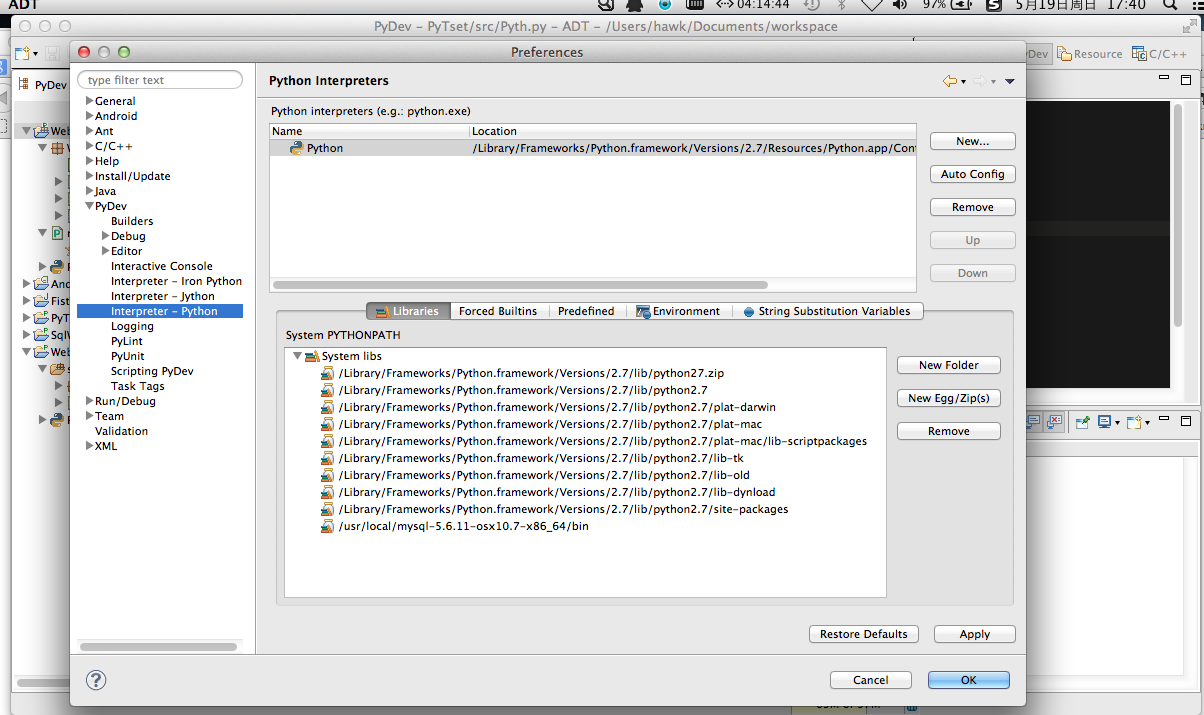The width and height of the screenshot is (1204, 715).
Task: Click the Pin Console icon in ADT
Action: 1082,423
